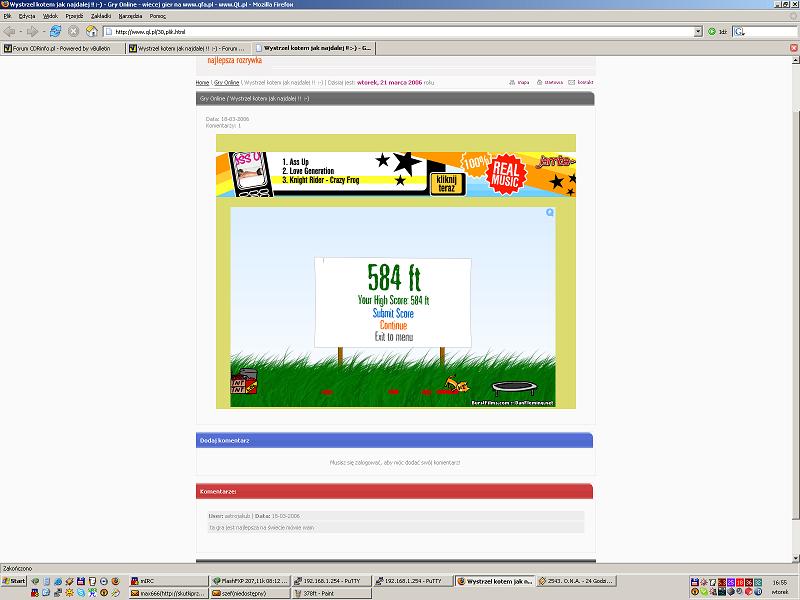Open szef(niedostepny) chat from taskbar
This screenshot has width=800, height=600.
tap(249, 593)
